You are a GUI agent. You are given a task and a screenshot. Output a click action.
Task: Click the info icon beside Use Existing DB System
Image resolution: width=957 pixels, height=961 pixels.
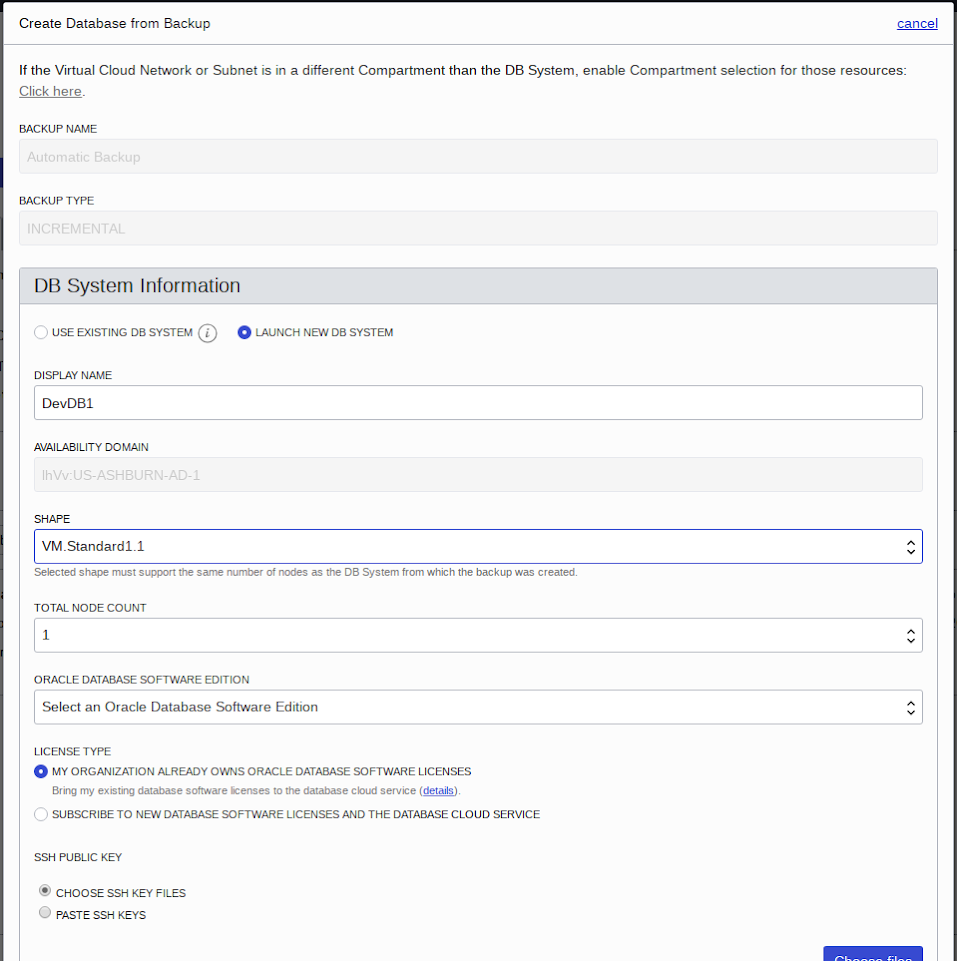(207, 333)
